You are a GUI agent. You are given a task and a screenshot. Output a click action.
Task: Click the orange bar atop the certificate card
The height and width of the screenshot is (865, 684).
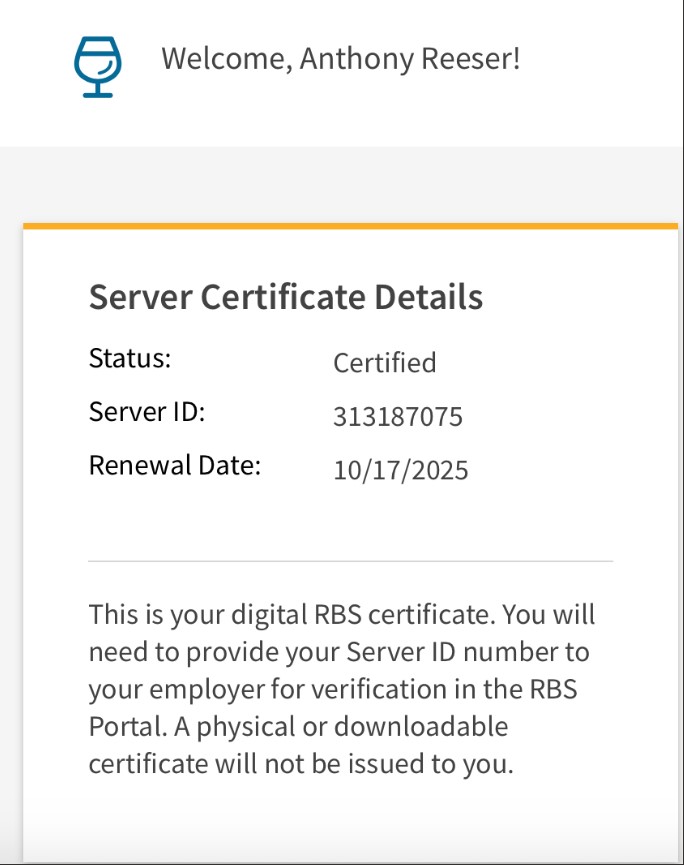(350, 226)
